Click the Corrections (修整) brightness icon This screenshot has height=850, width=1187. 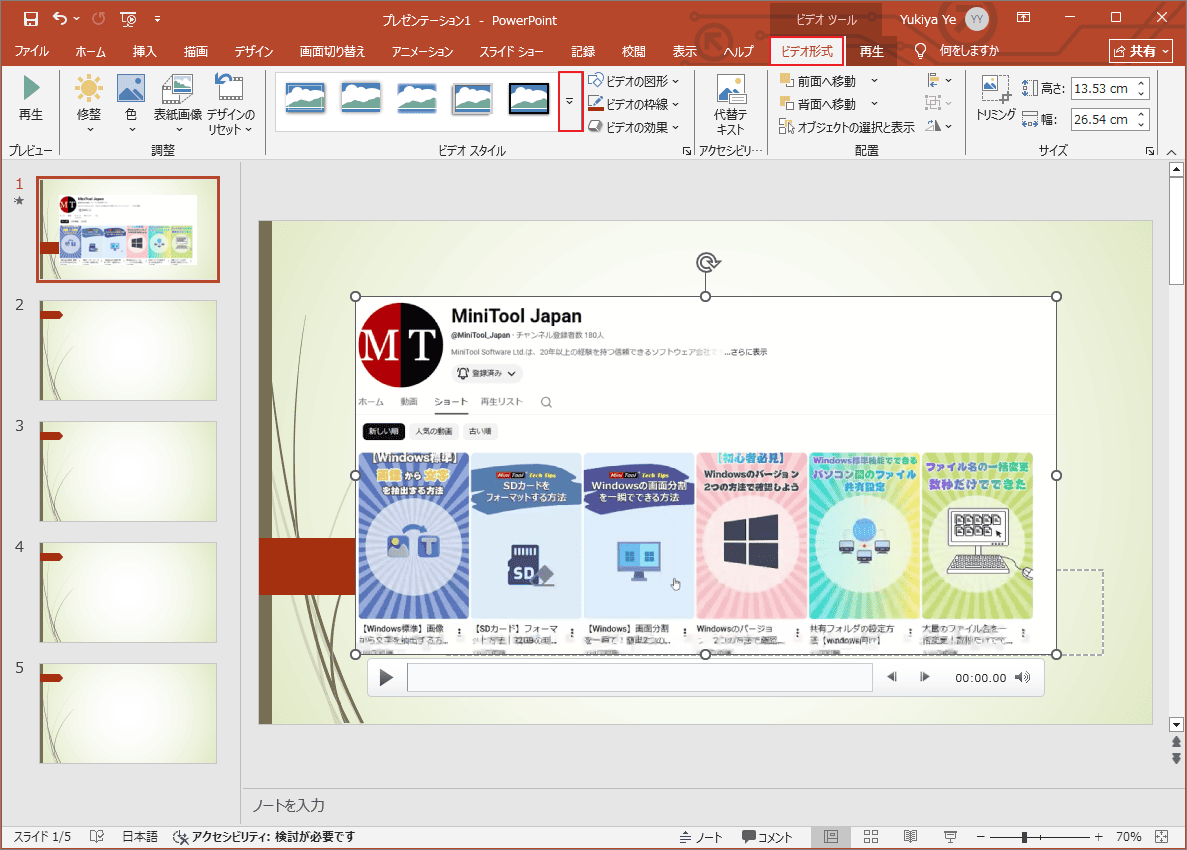89,90
